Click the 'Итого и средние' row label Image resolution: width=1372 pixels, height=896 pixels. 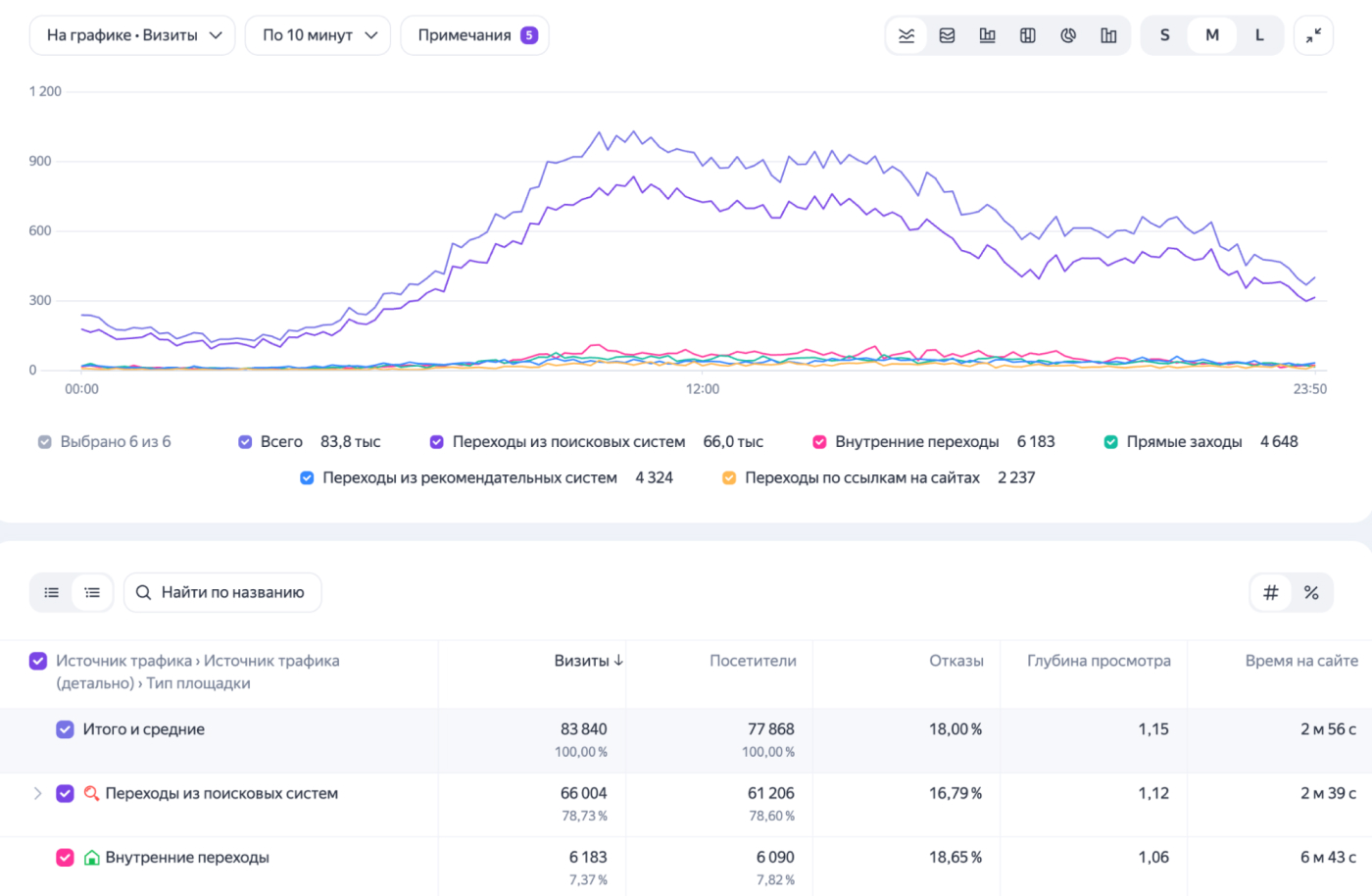pyautogui.click(x=144, y=729)
